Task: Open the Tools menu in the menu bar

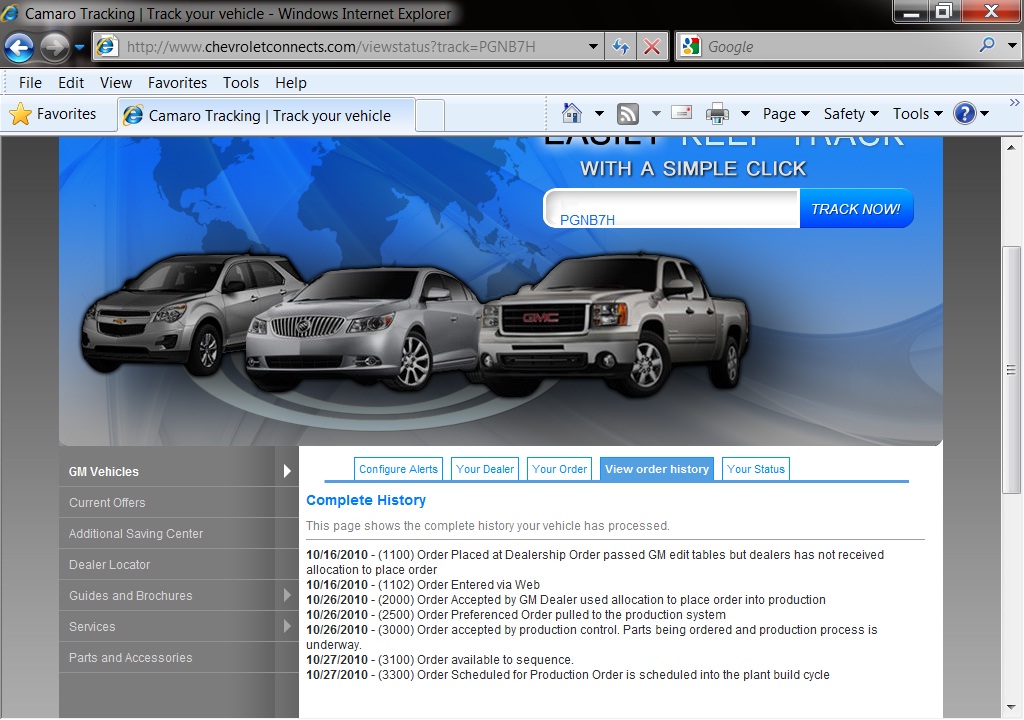Action: pyautogui.click(x=241, y=83)
